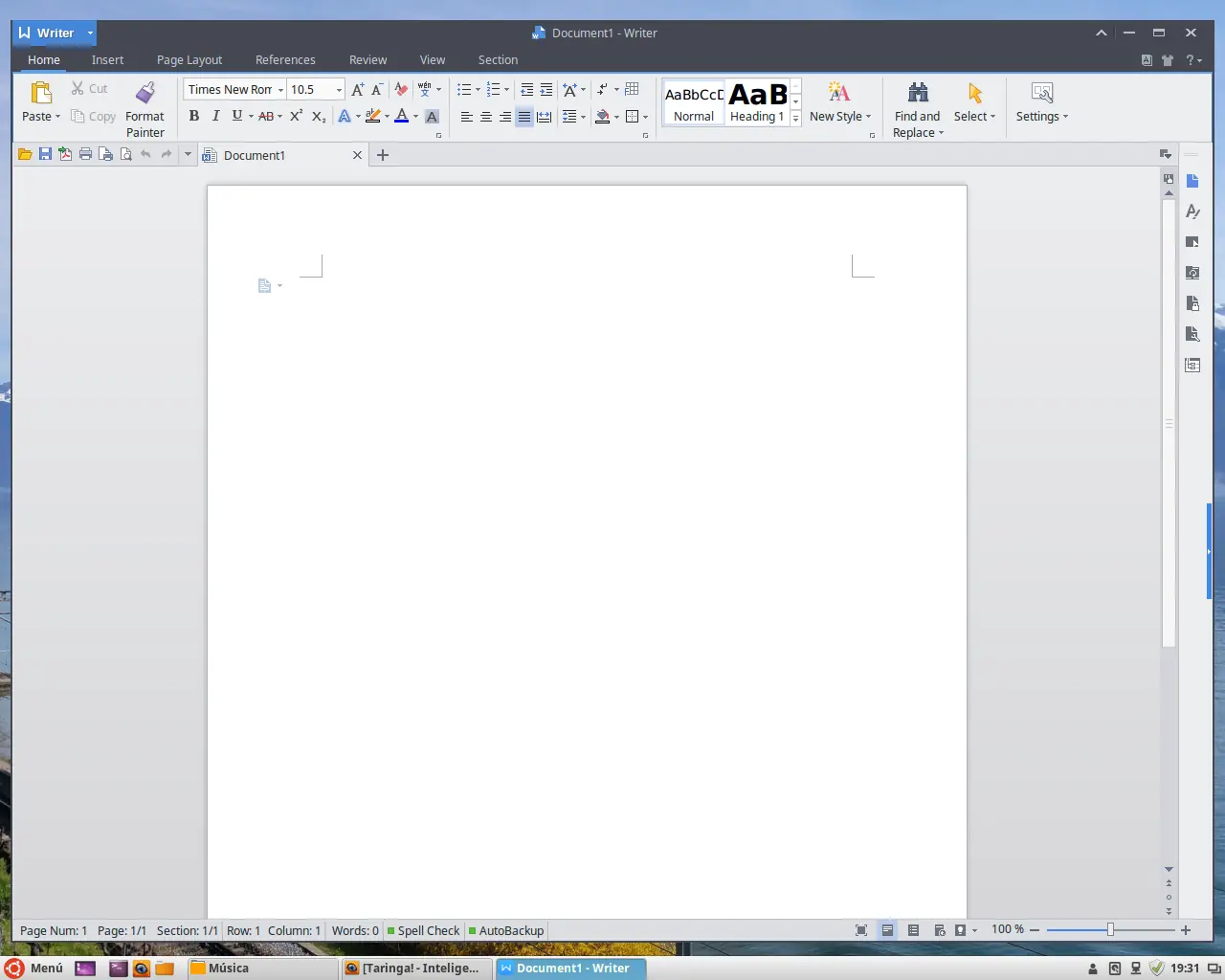Apply distributed alignment
The height and width of the screenshot is (980, 1225).
click(545, 117)
